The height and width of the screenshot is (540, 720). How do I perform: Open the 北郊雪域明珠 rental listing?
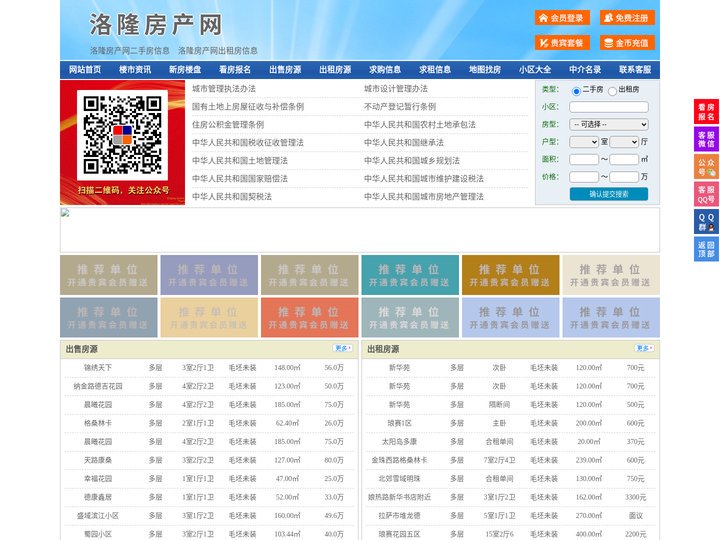click(399, 478)
